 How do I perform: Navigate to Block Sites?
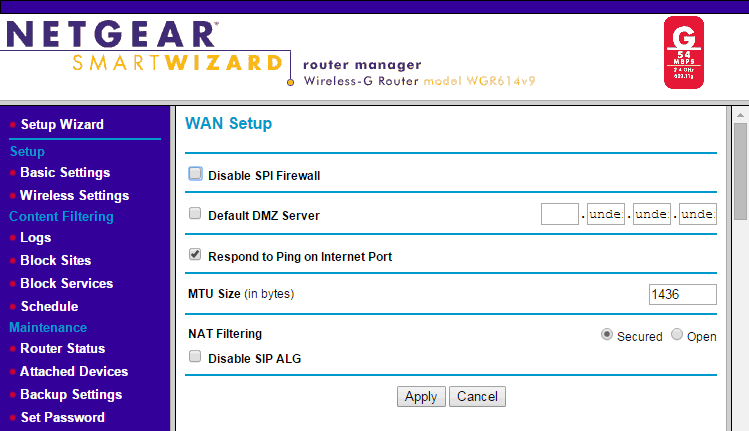[x=55, y=261]
